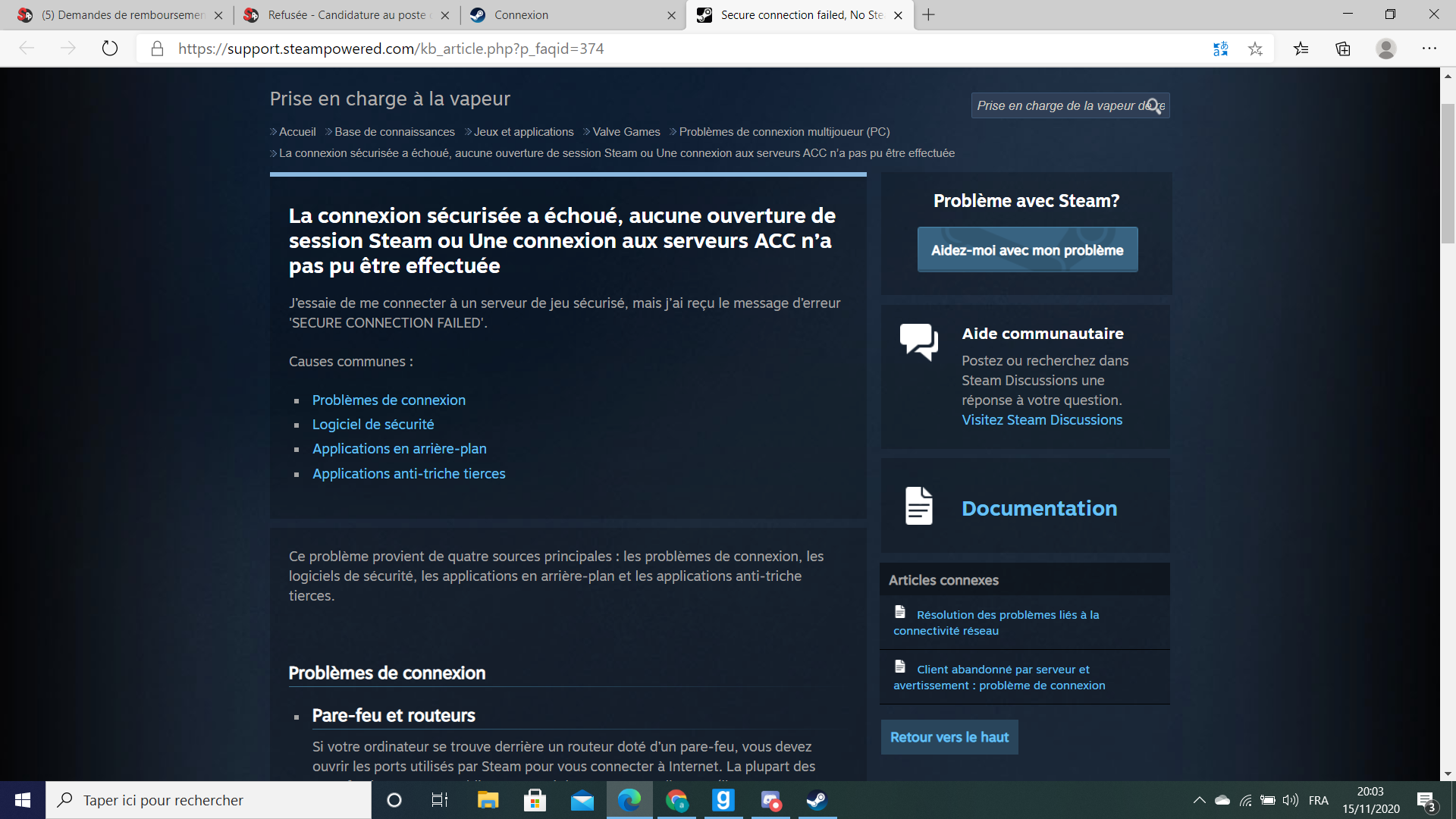Select the Secure connection failed tab
The width and height of the screenshot is (1456, 819).
click(x=799, y=15)
